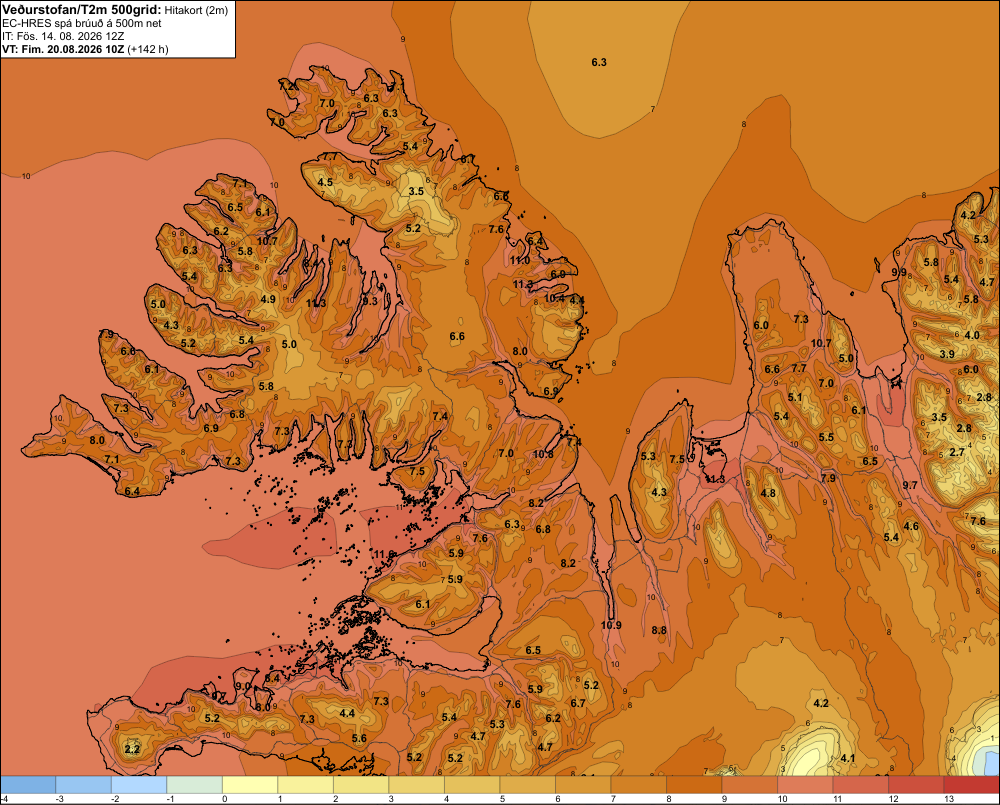Viewport: 1000px width, 805px height.
Task: Select the 9.7 temperature label in the east valley
Action: [910, 485]
